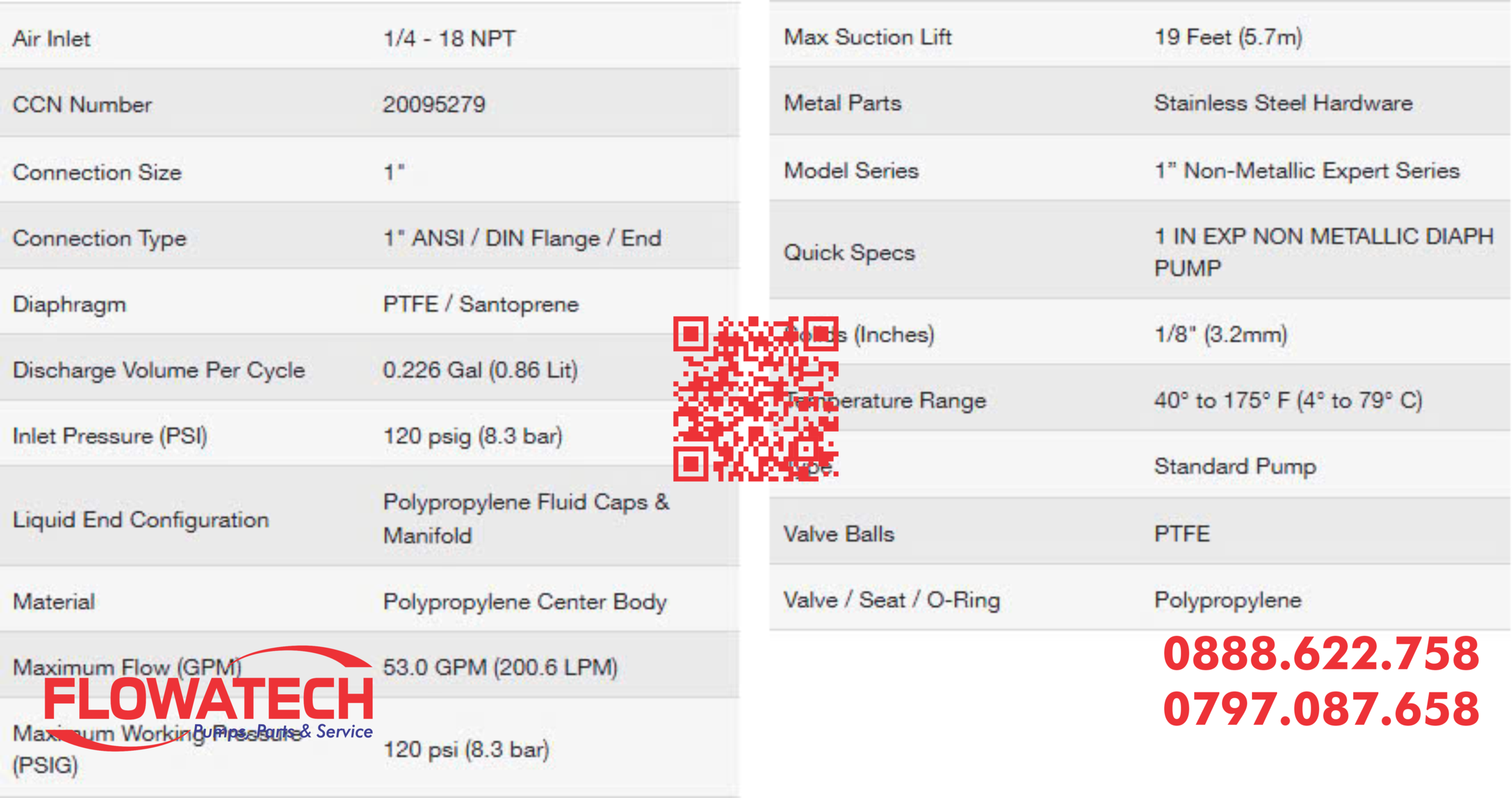Select the Diaphragm PTFE / Santoprene value

tap(481, 305)
